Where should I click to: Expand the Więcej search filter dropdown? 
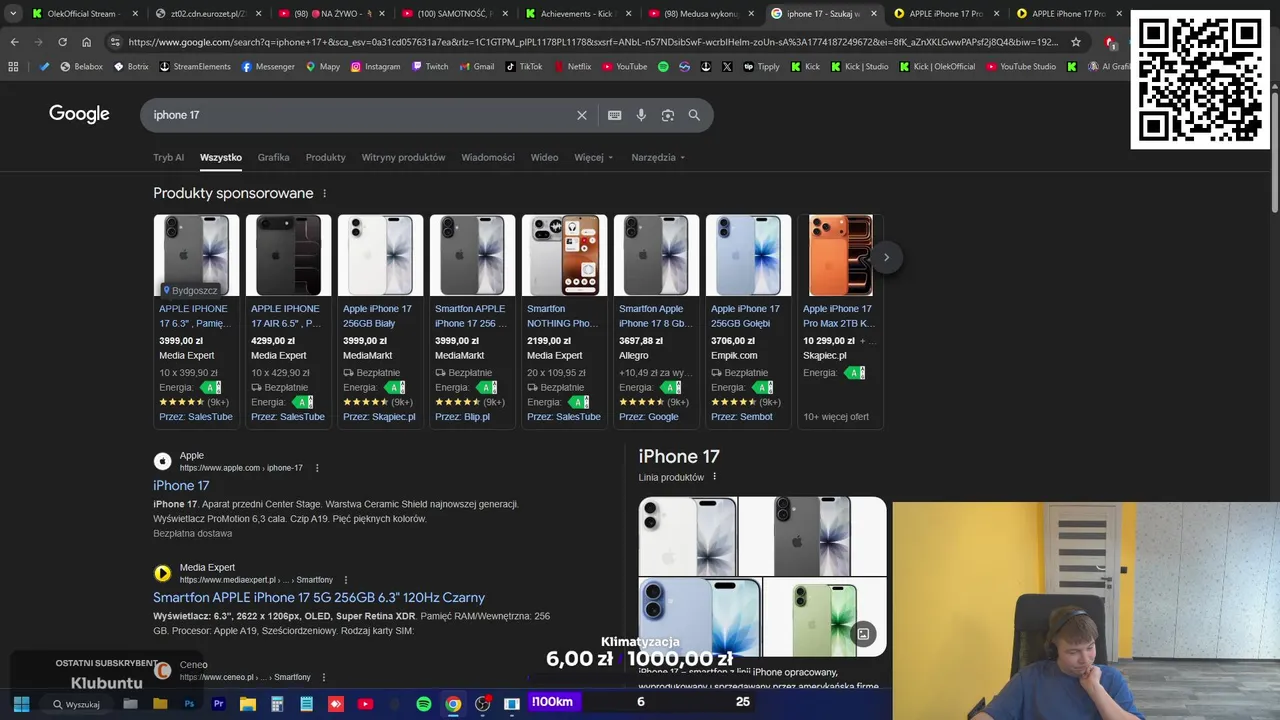click(x=594, y=157)
